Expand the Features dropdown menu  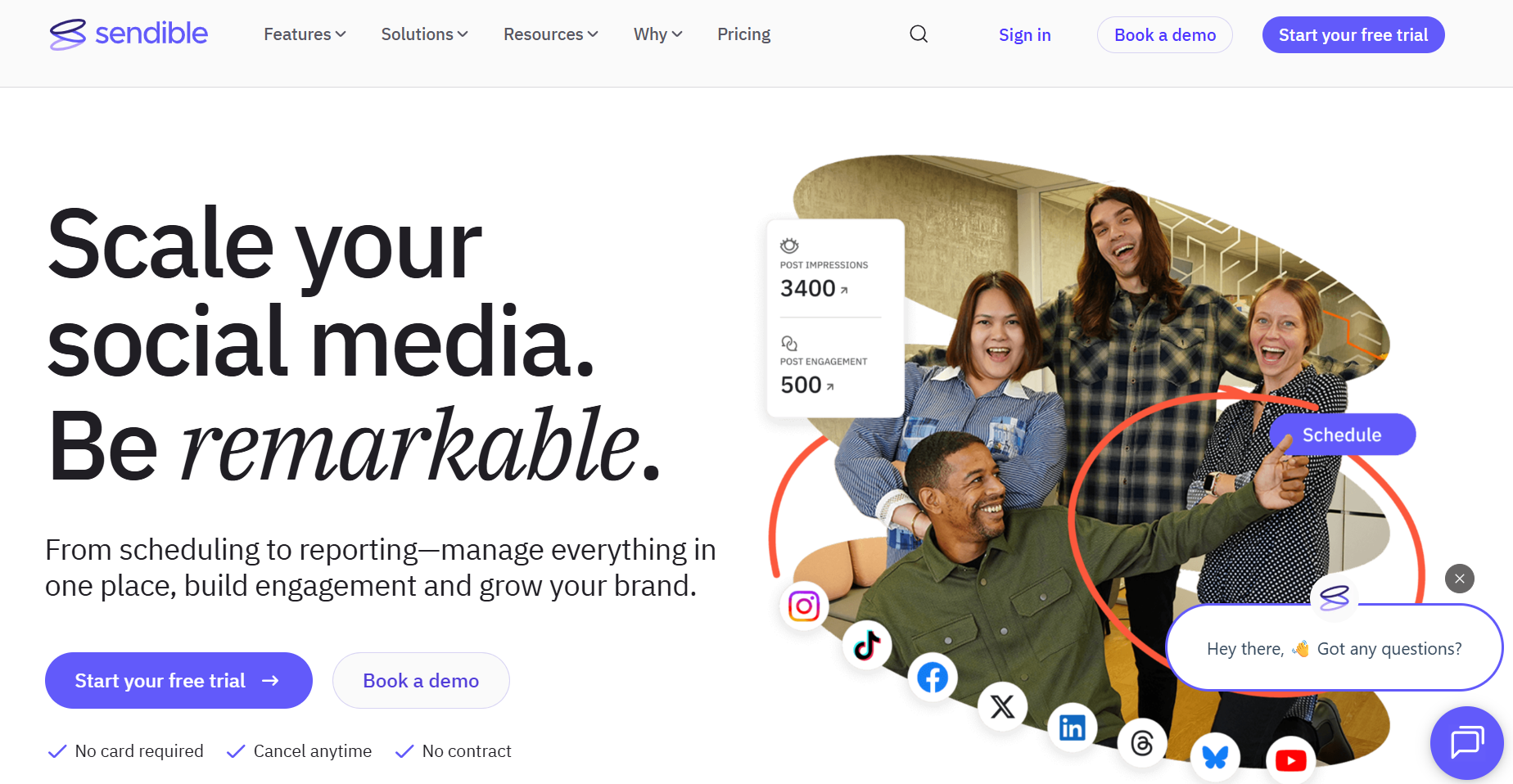(305, 34)
